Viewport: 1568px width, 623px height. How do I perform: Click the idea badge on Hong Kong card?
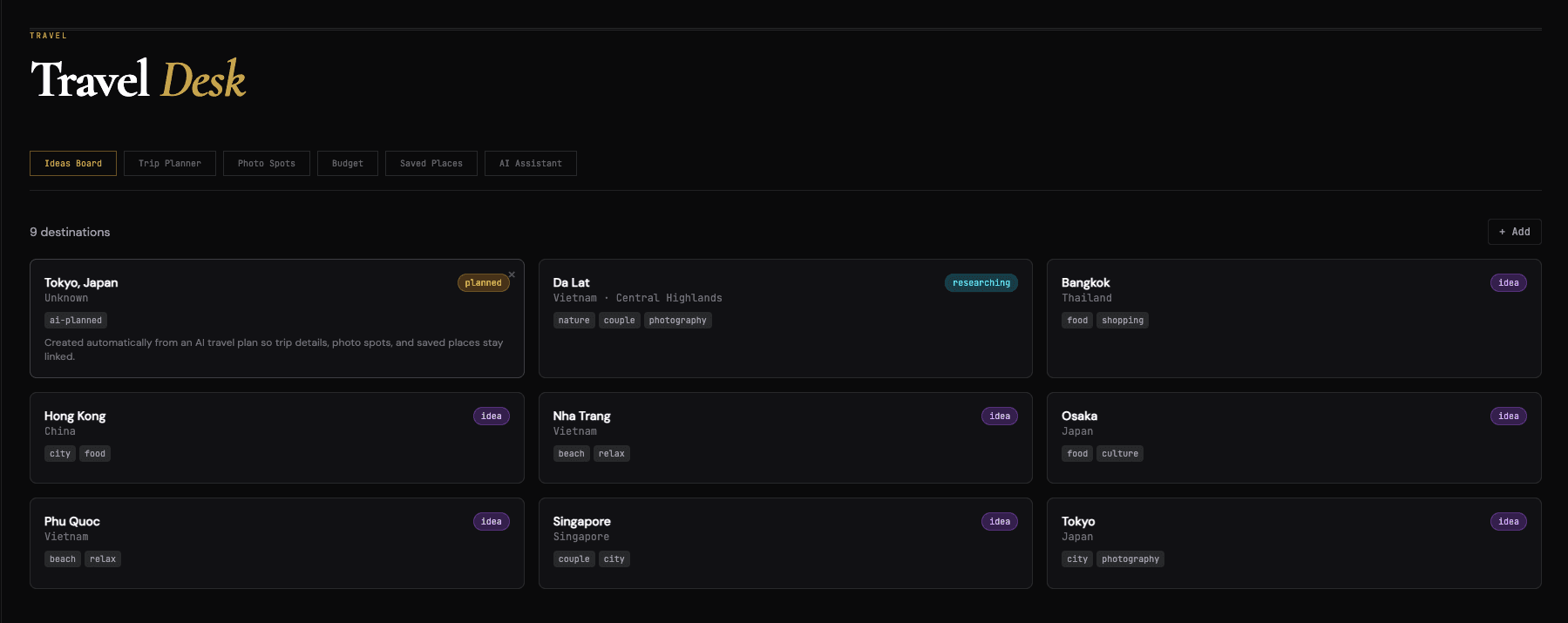pos(492,416)
